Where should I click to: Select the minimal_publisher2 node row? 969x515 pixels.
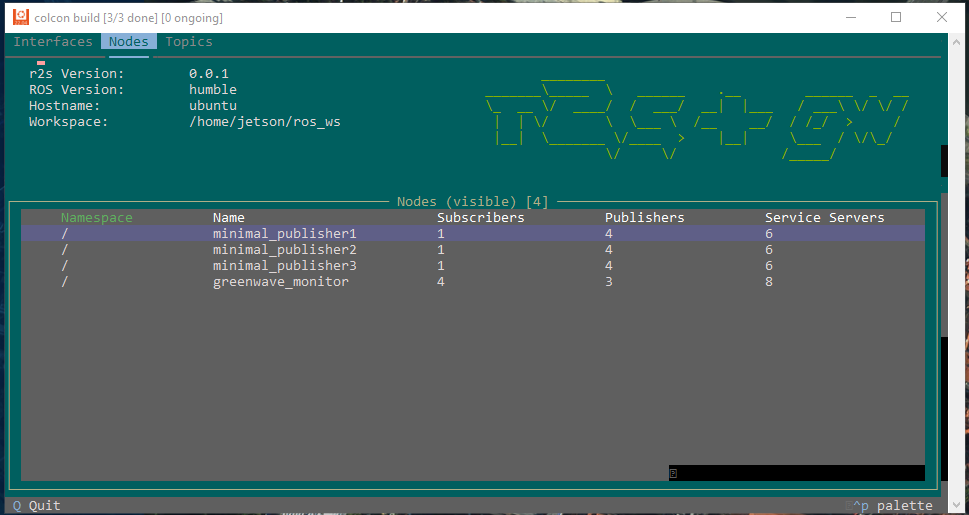(x=285, y=250)
